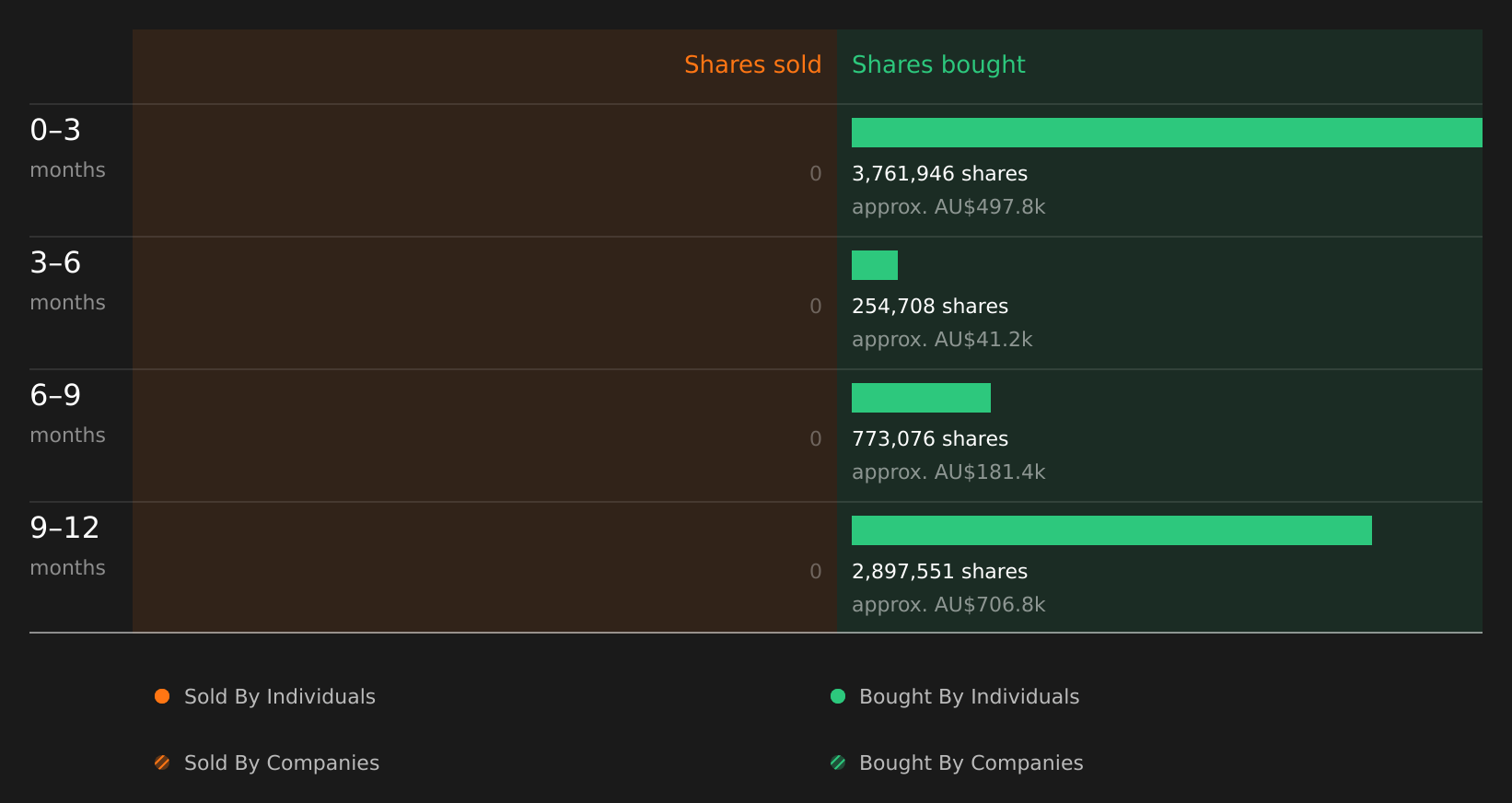1512x803 pixels.
Task: Click the 9–12 months row label
Action: click(67, 546)
